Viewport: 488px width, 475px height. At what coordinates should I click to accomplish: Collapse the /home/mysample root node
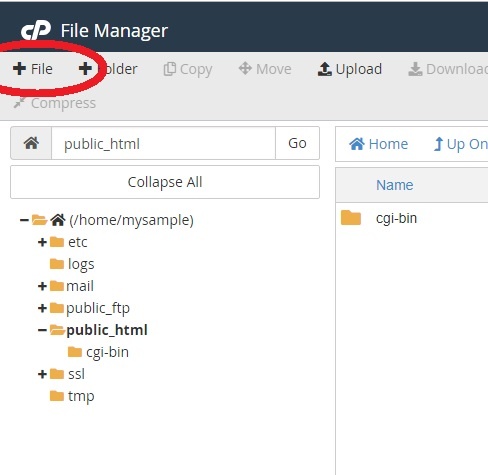click(24, 220)
